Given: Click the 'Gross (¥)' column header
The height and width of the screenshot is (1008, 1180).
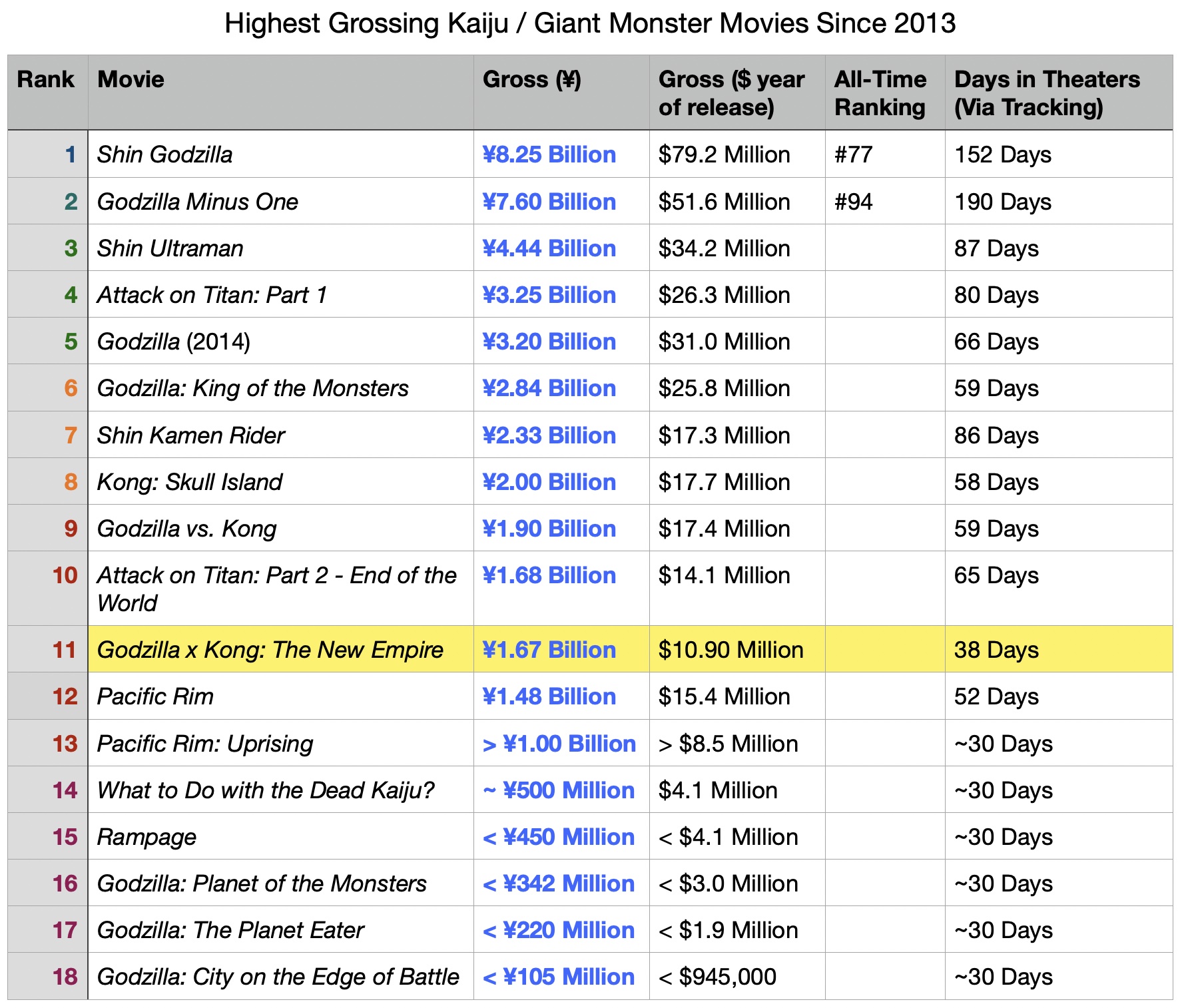Looking at the screenshot, I should click(x=561, y=93).
